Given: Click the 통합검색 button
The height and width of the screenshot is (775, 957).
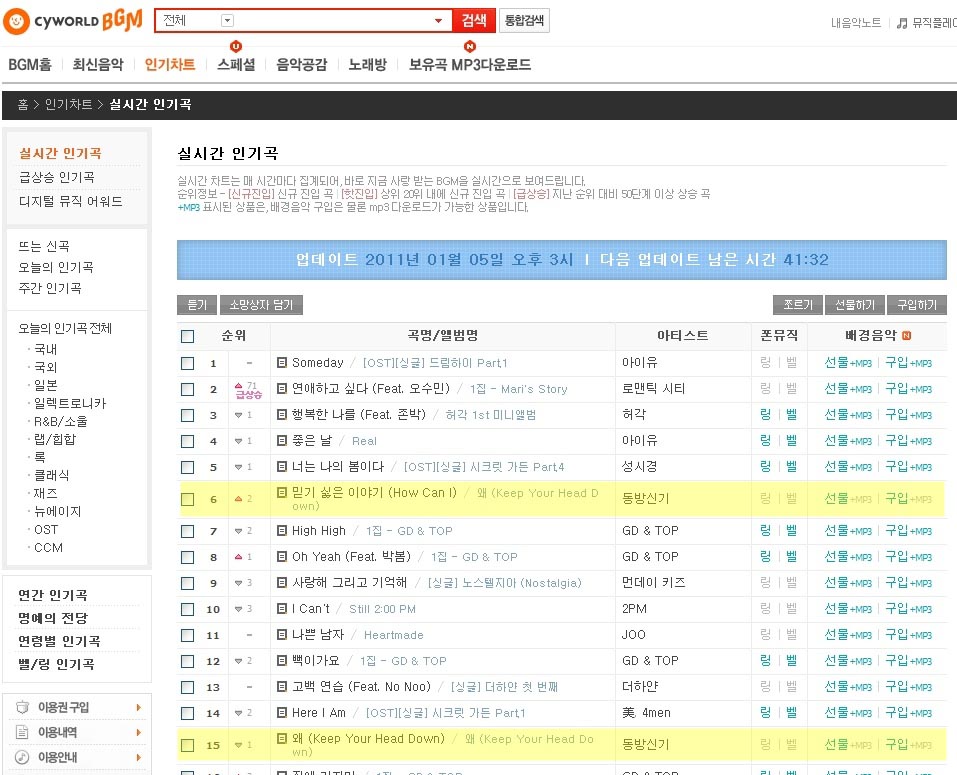Looking at the screenshot, I should coord(524,21).
